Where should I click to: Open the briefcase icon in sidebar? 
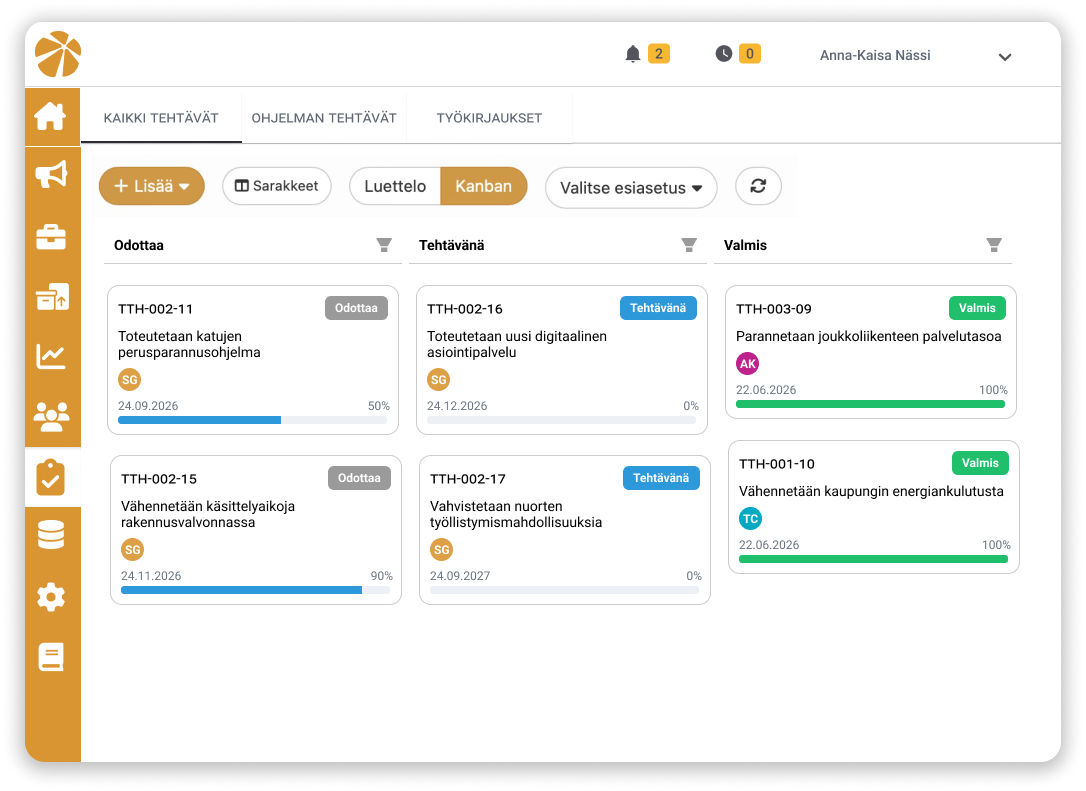tap(51, 237)
